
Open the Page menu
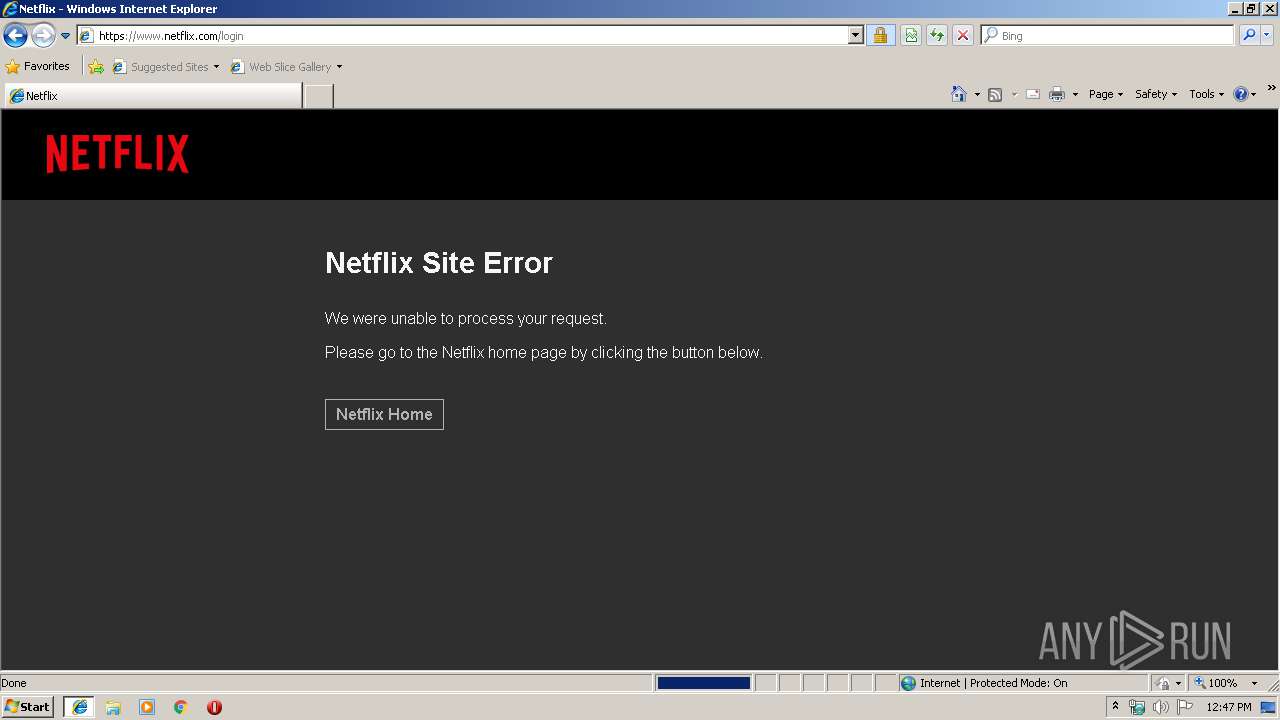pos(1106,94)
